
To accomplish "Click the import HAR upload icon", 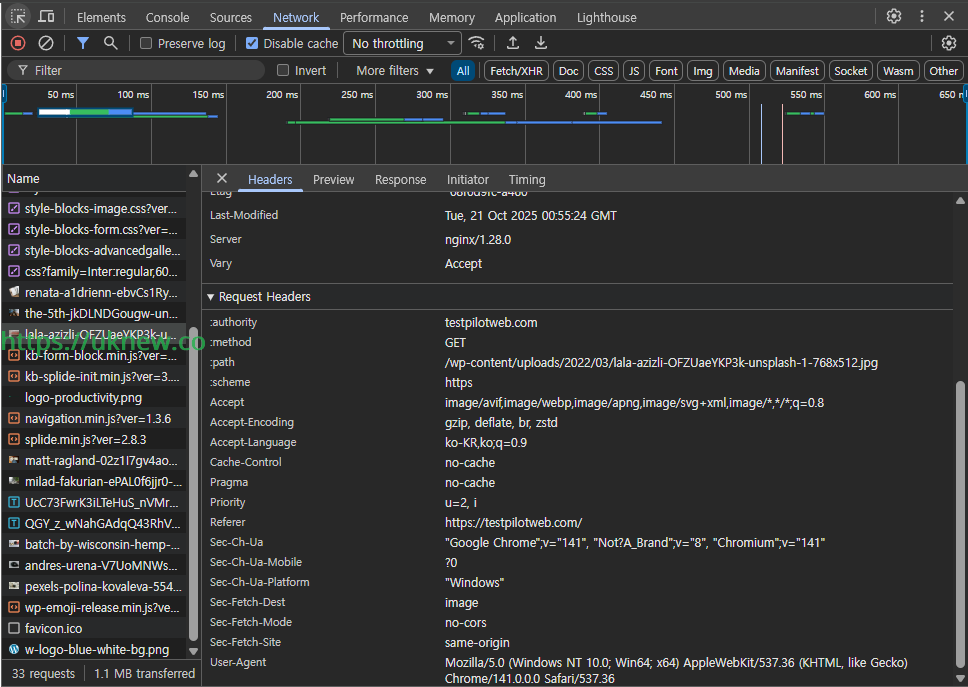I will (x=513, y=43).
